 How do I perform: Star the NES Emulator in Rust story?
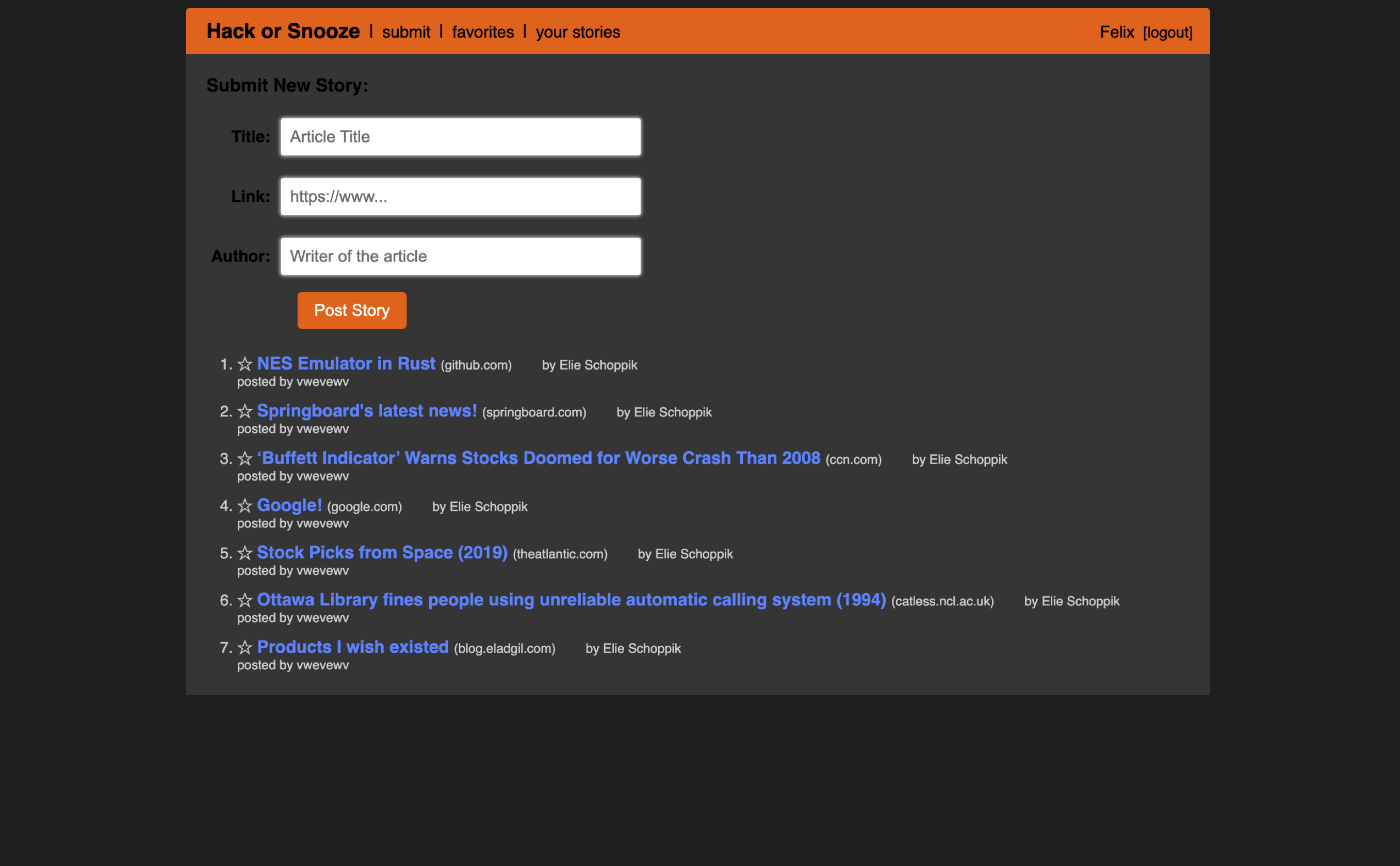click(245, 364)
